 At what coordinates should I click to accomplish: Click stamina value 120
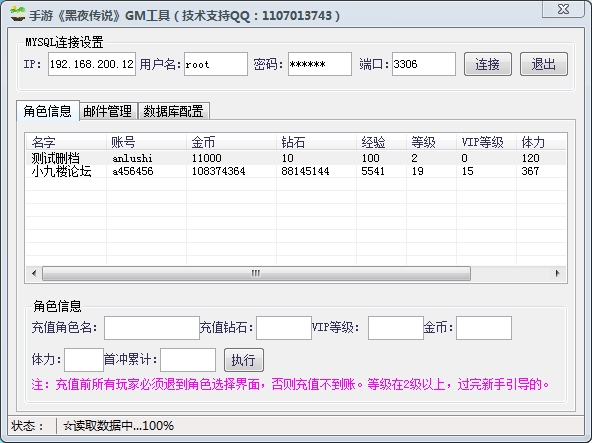[530, 158]
